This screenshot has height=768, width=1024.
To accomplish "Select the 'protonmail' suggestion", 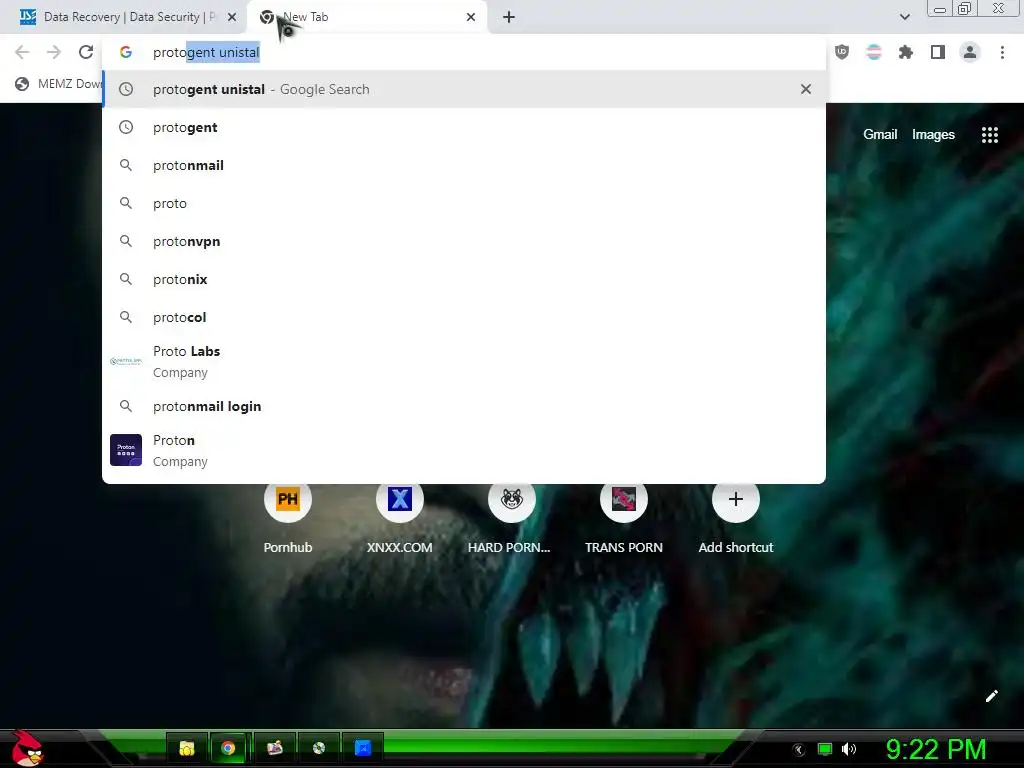I will click(x=464, y=165).
